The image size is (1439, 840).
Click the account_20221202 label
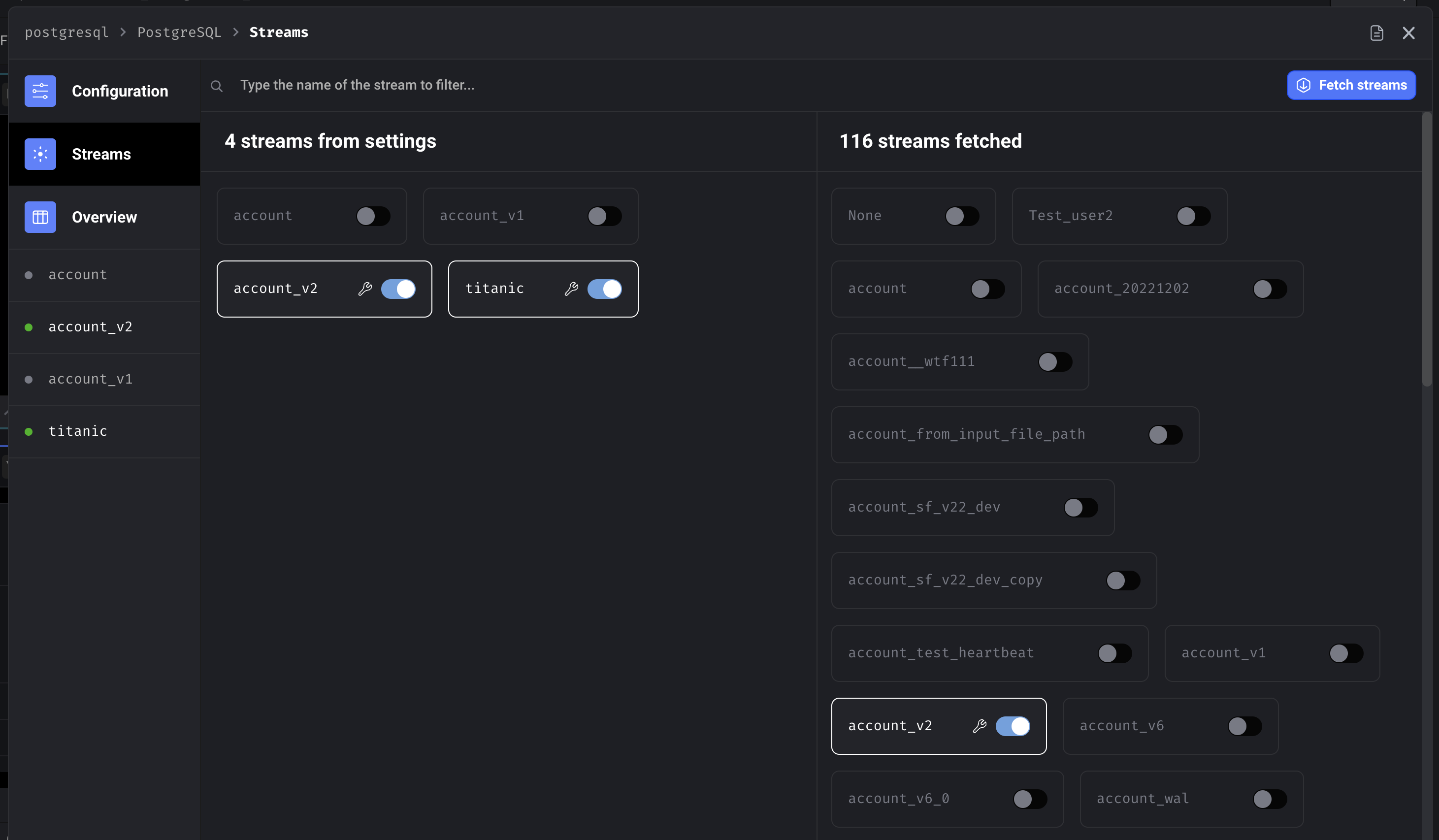1121,289
